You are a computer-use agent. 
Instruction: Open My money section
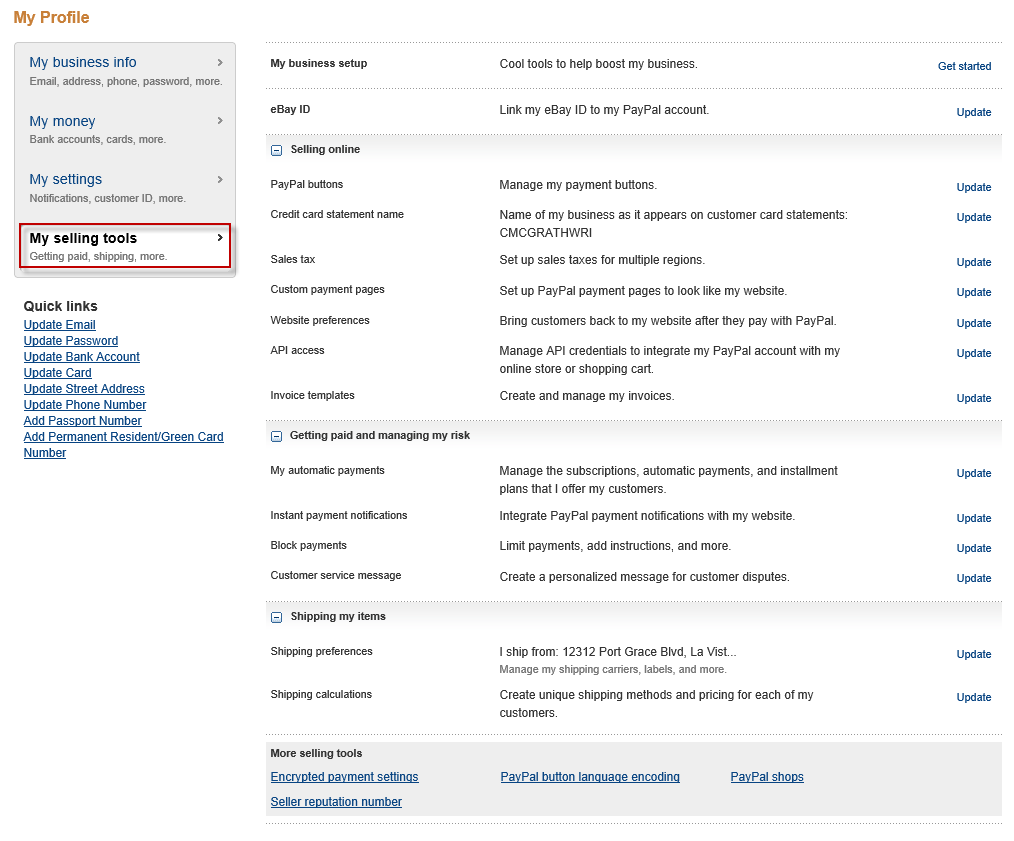tap(62, 121)
